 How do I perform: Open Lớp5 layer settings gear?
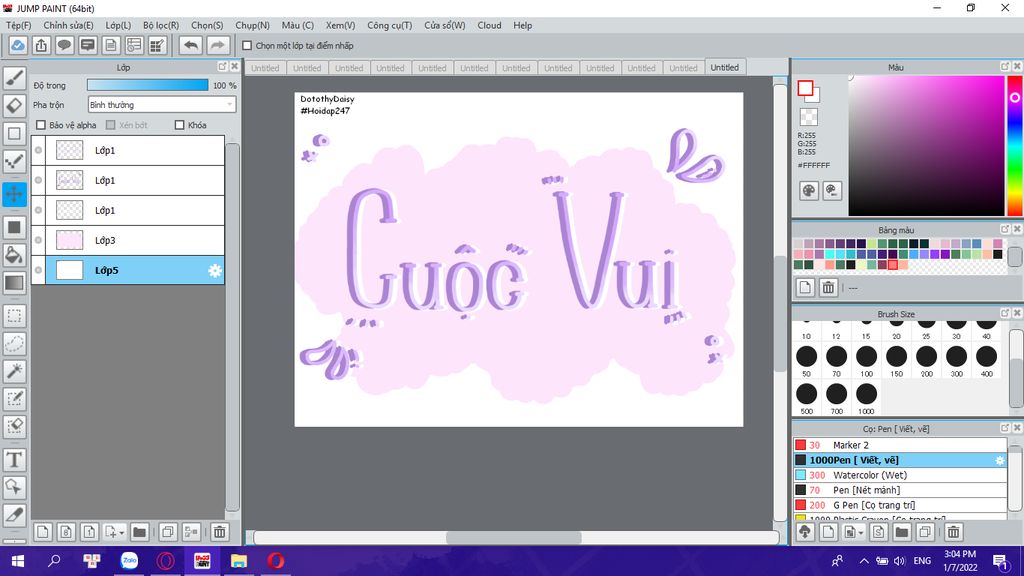coord(215,270)
